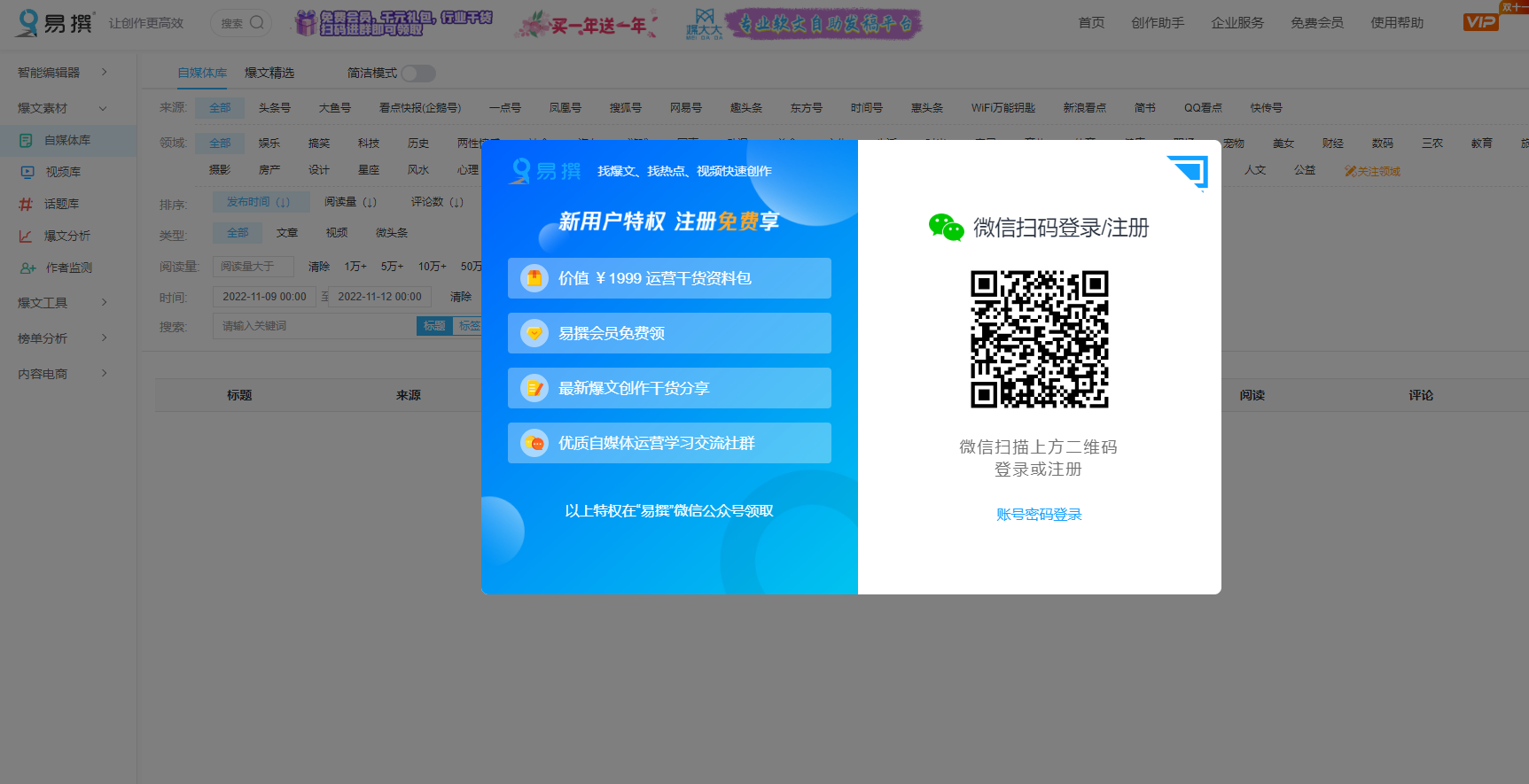Sort by 阅读量
1529x784 pixels.
[350, 202]
